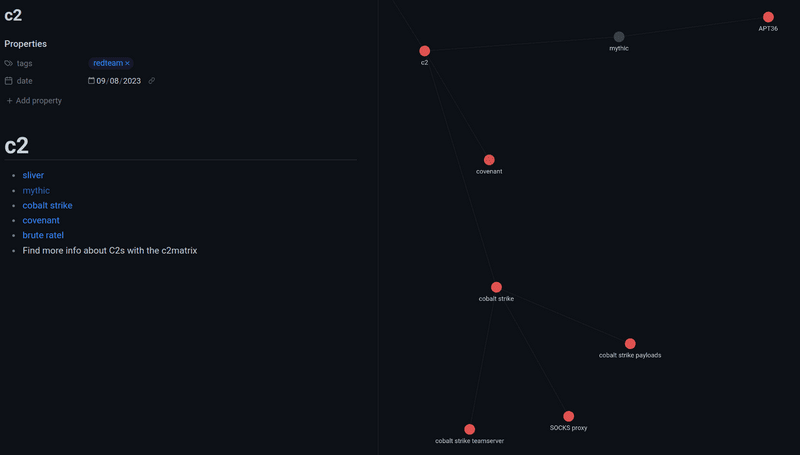
Task: Remove the redteam tag with x
Action: pyautogui.click(x=128, y=63)
